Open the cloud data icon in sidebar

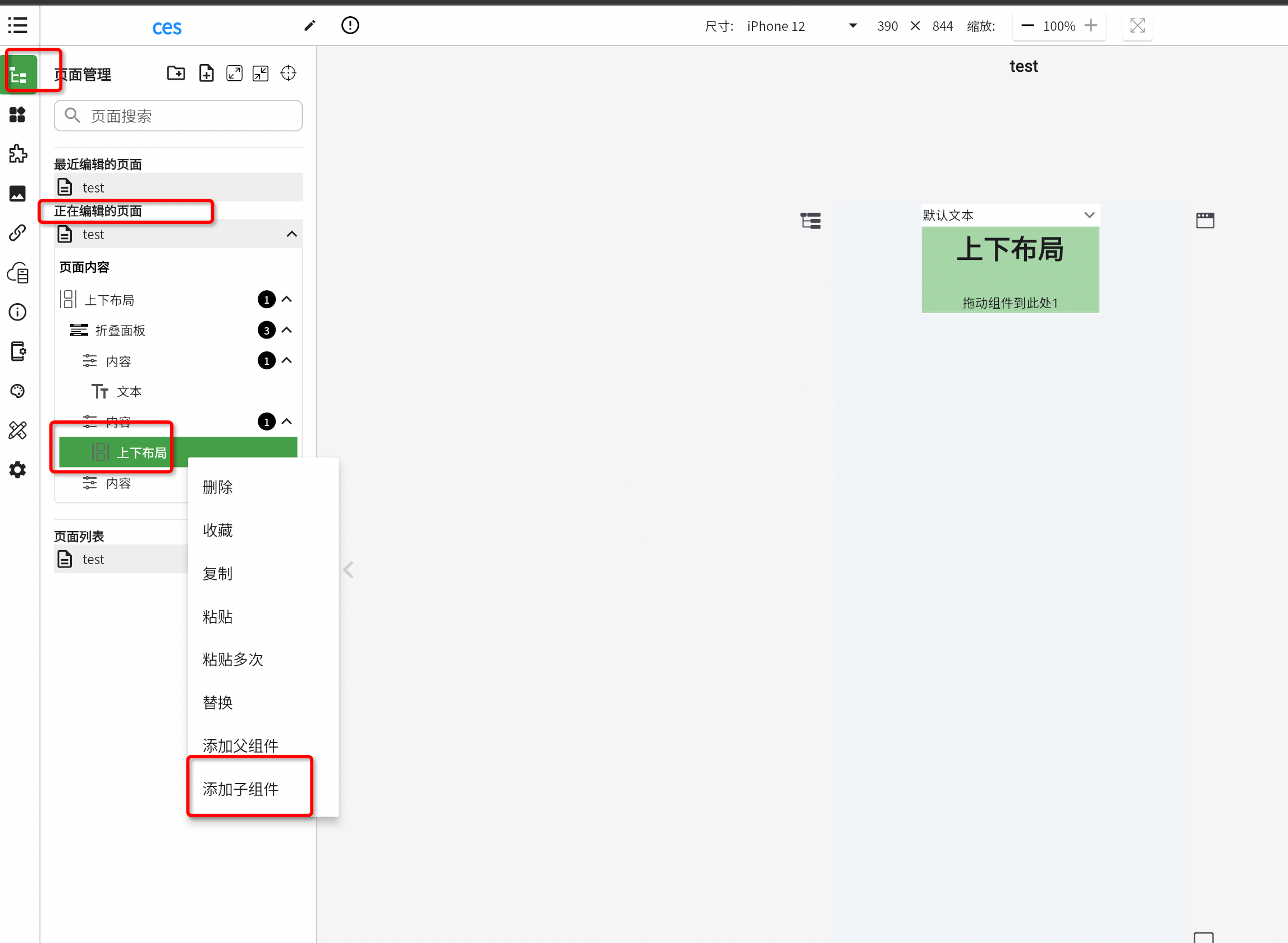click(18, 273)
